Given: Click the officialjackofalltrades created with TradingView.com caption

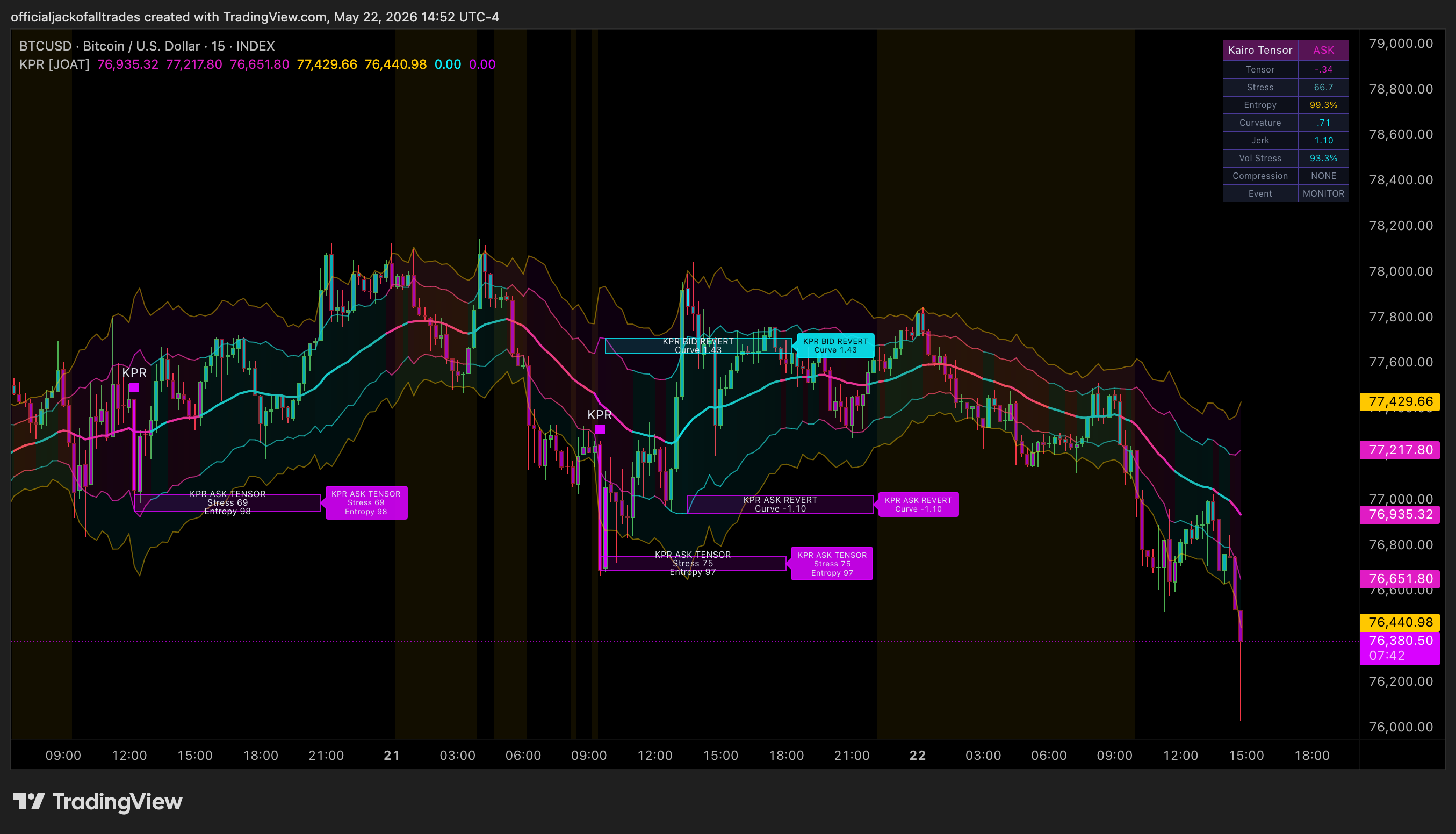Looking at the screenshot, I should 255,17.
